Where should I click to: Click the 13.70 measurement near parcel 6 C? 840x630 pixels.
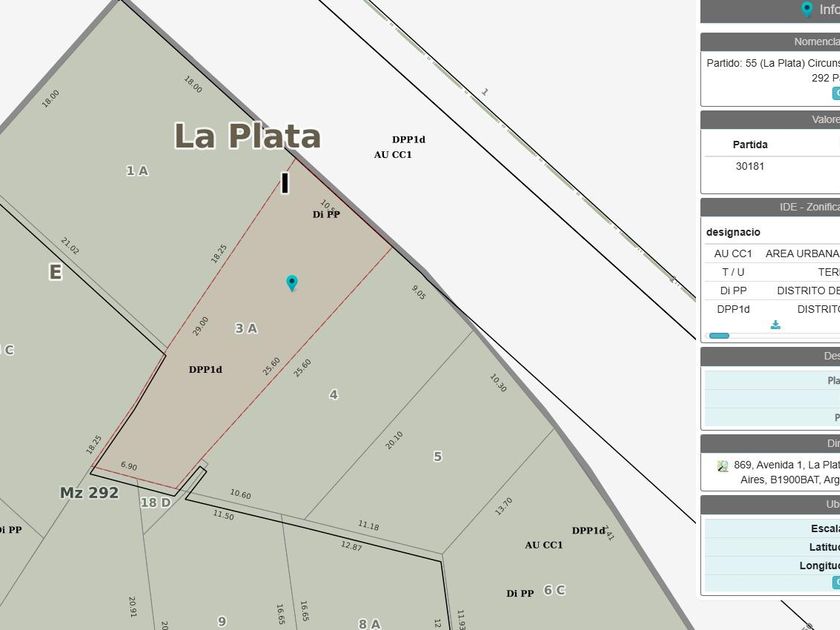click(x=504, y=506)
